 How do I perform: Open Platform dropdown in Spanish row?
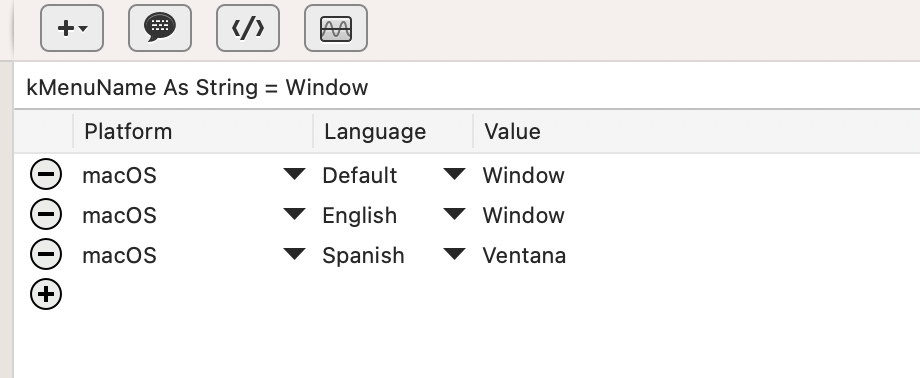(295, 254)
